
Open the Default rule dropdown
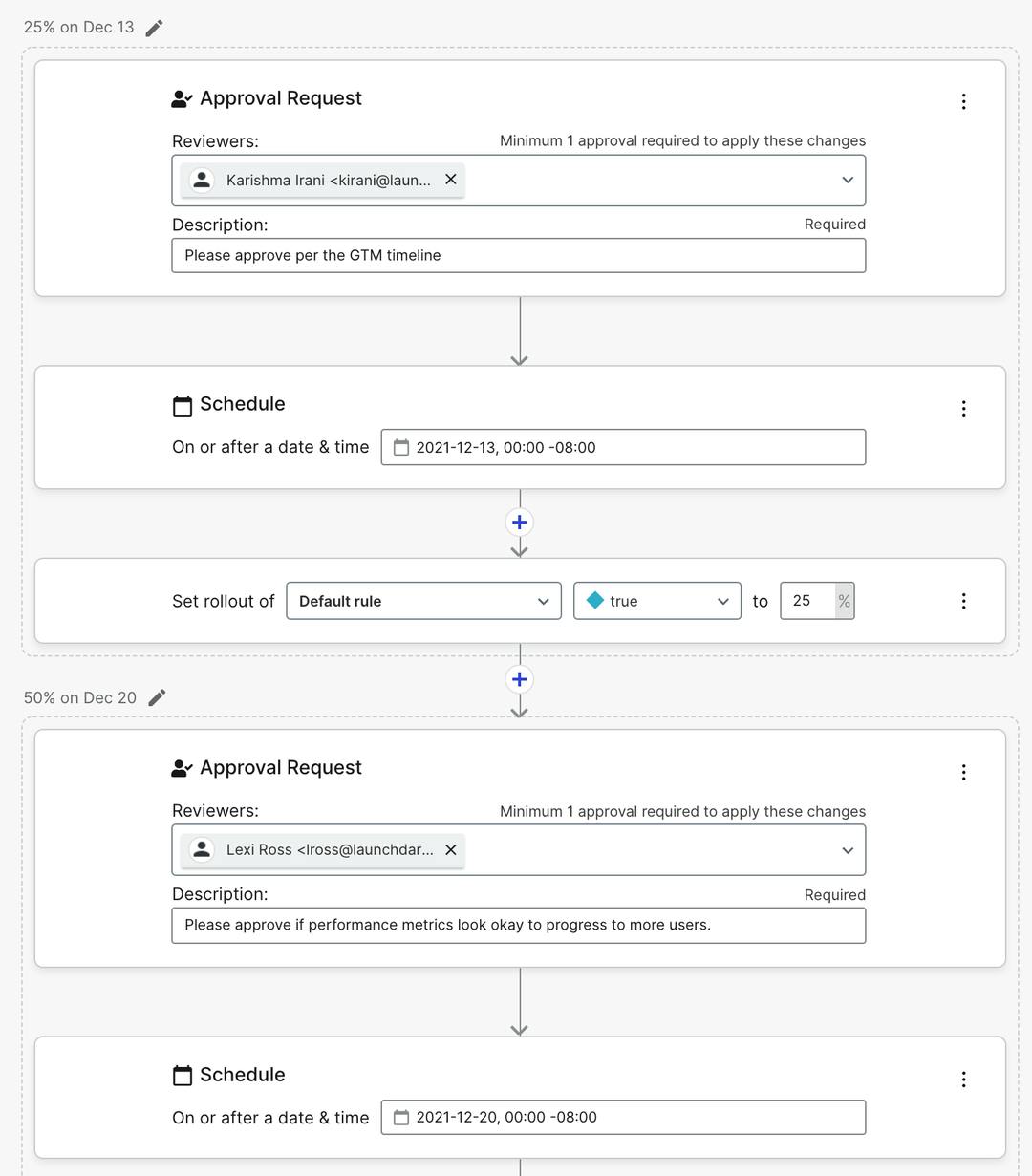tap(423, 601)
